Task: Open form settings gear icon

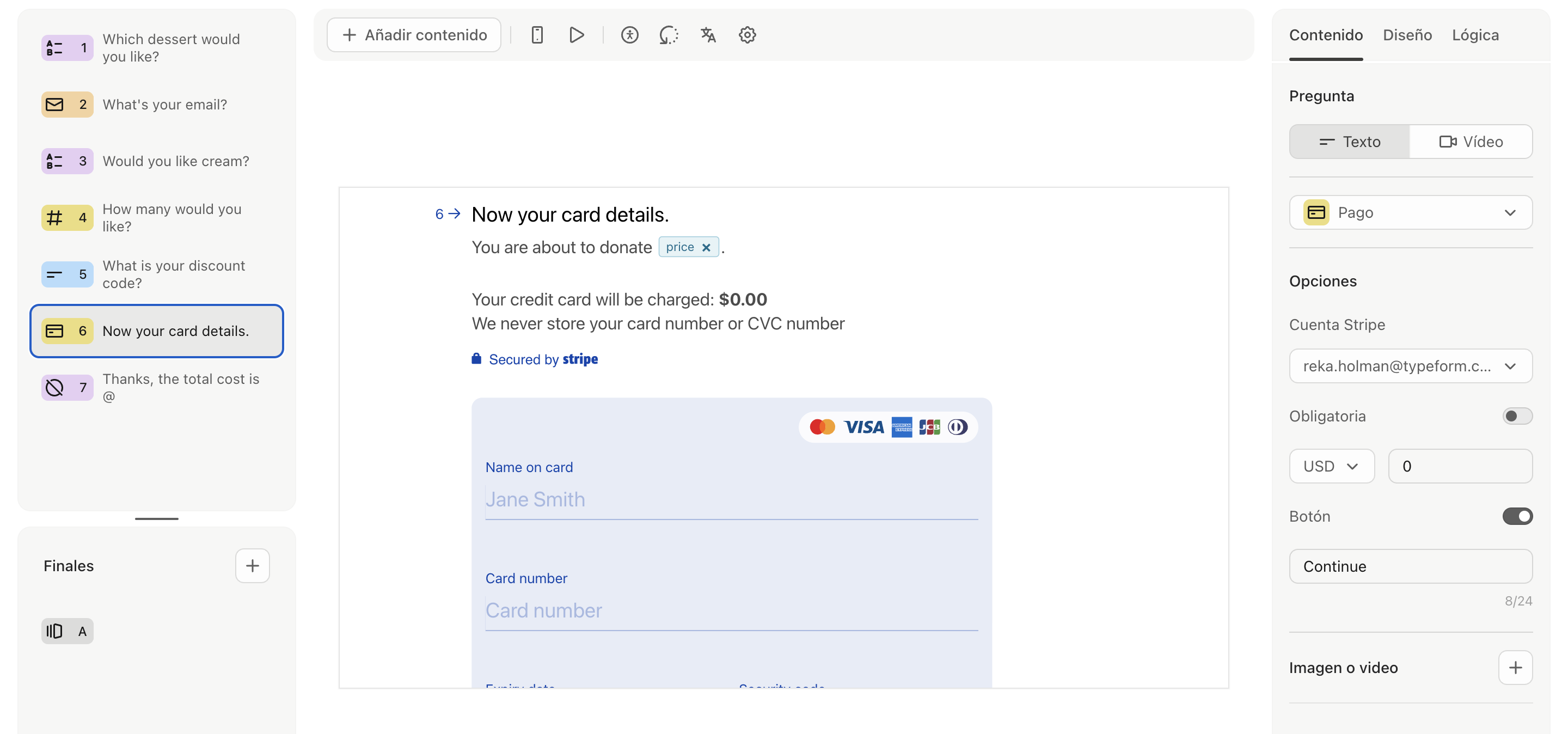Action: coord(747,35)
